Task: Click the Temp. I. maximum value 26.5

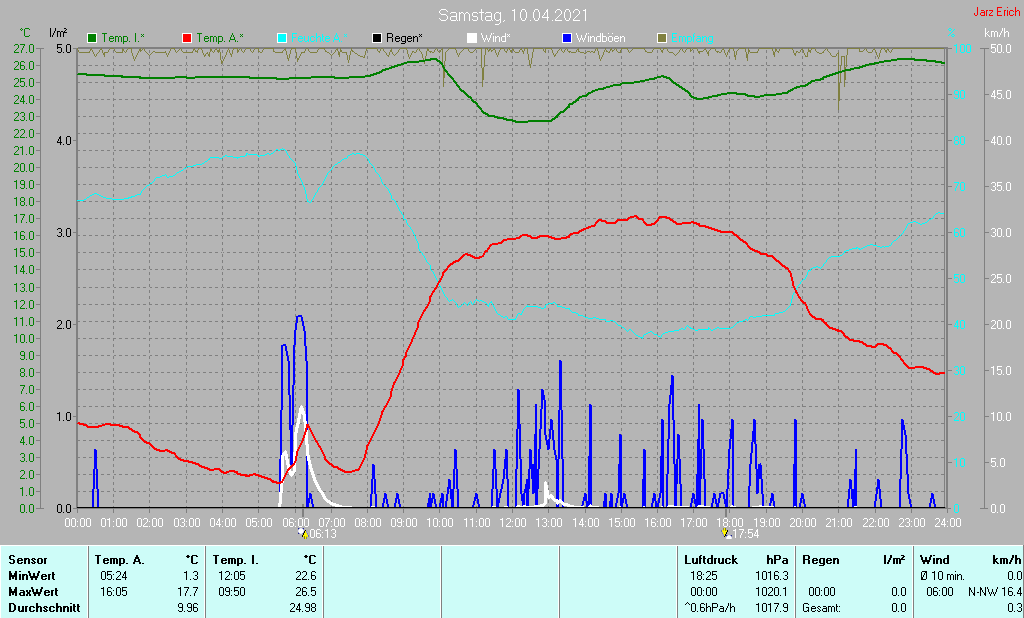Action: tap(306, 592)
